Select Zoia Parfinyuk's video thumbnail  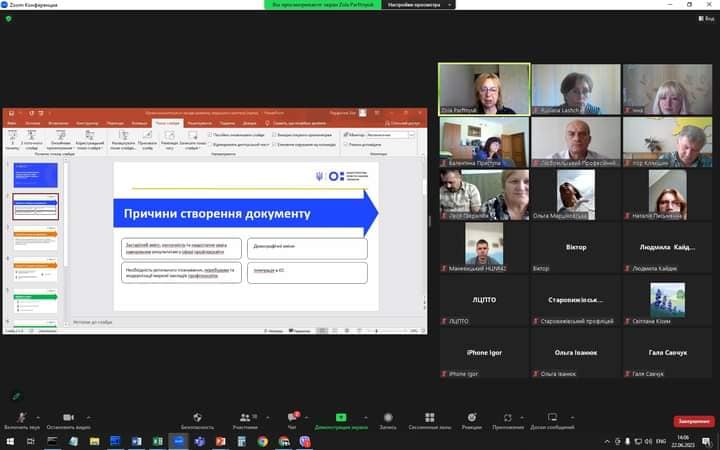click(484, 89)
